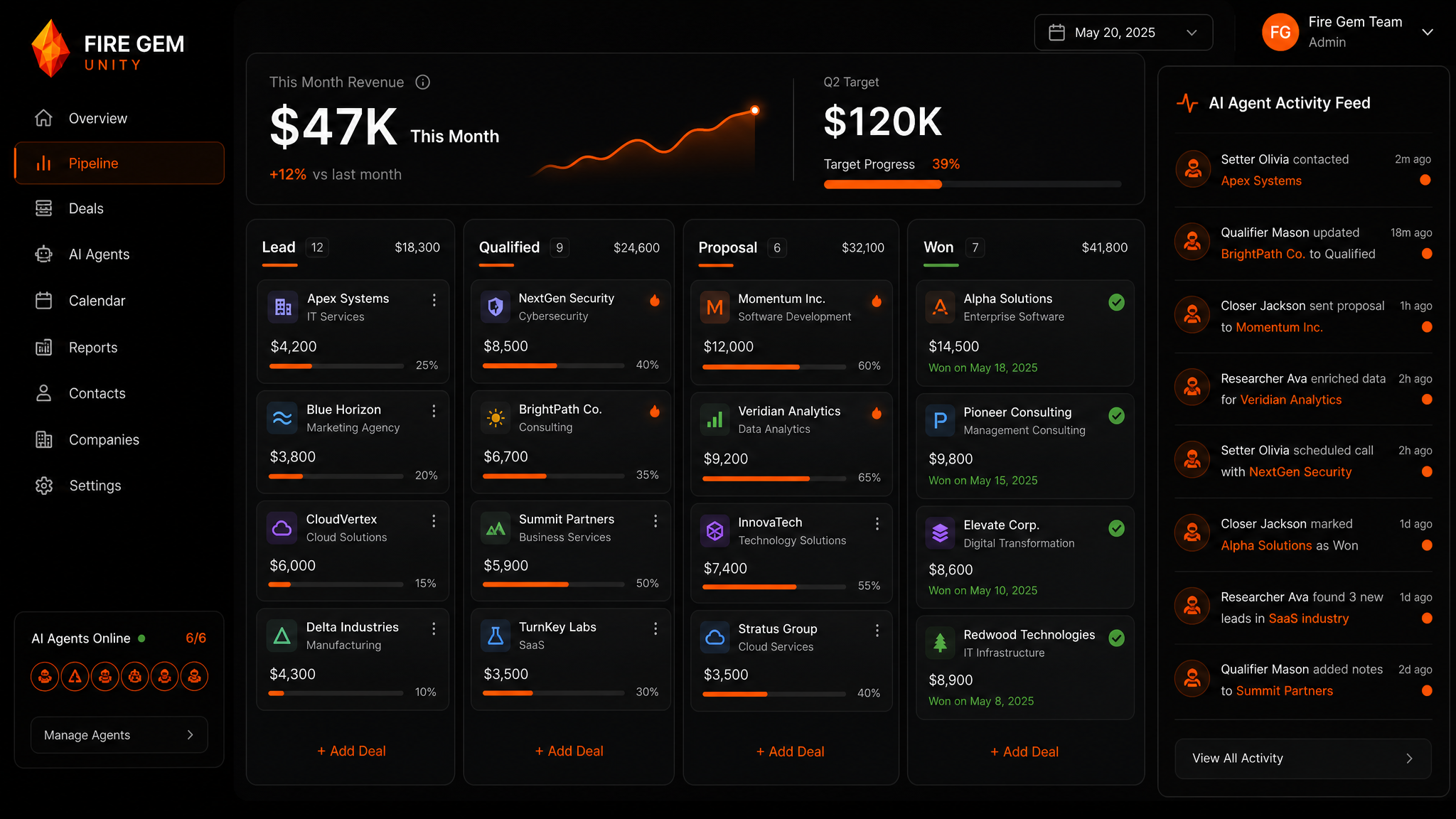The height and width of the screenshot is (819, 1456).
Task: Click the hot flame icon on NextGen Security
Action: (x=655, y=301)
